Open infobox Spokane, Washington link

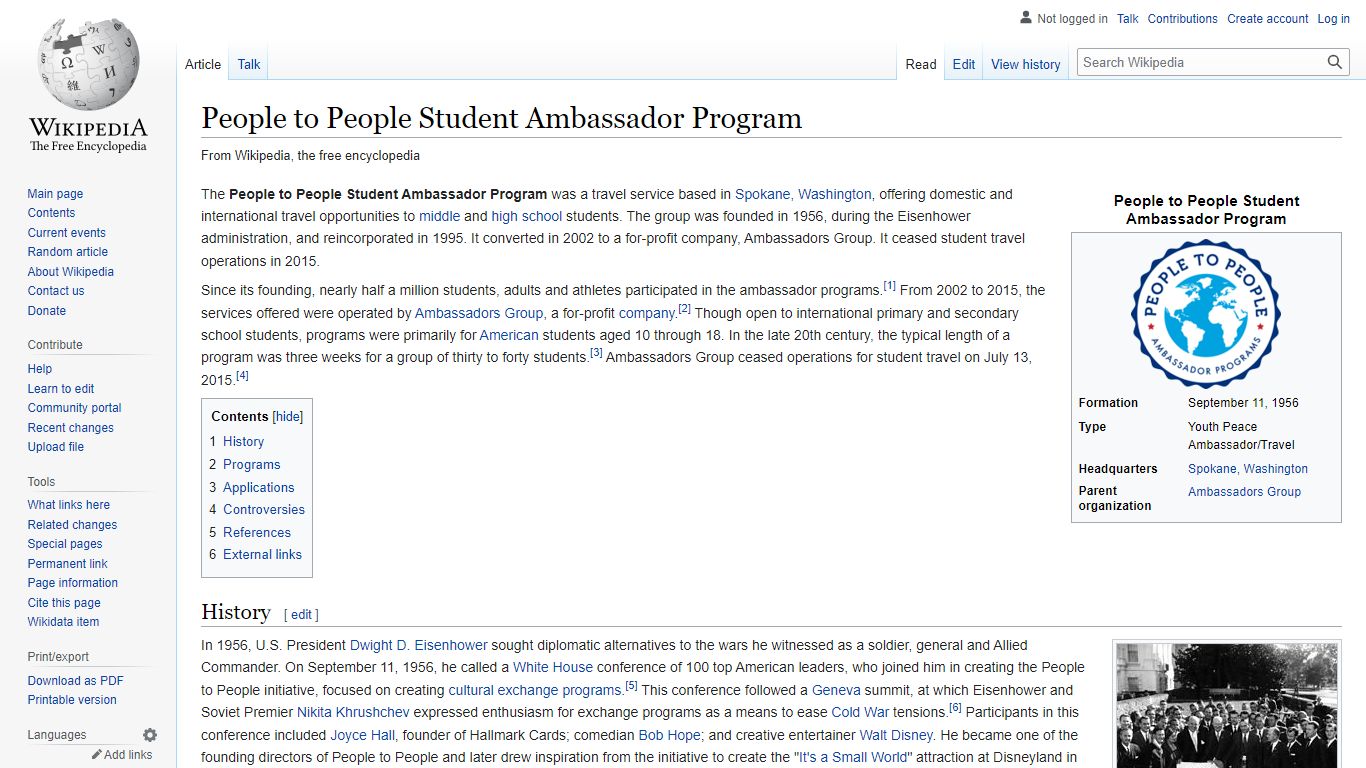(x=1248, y=469)
